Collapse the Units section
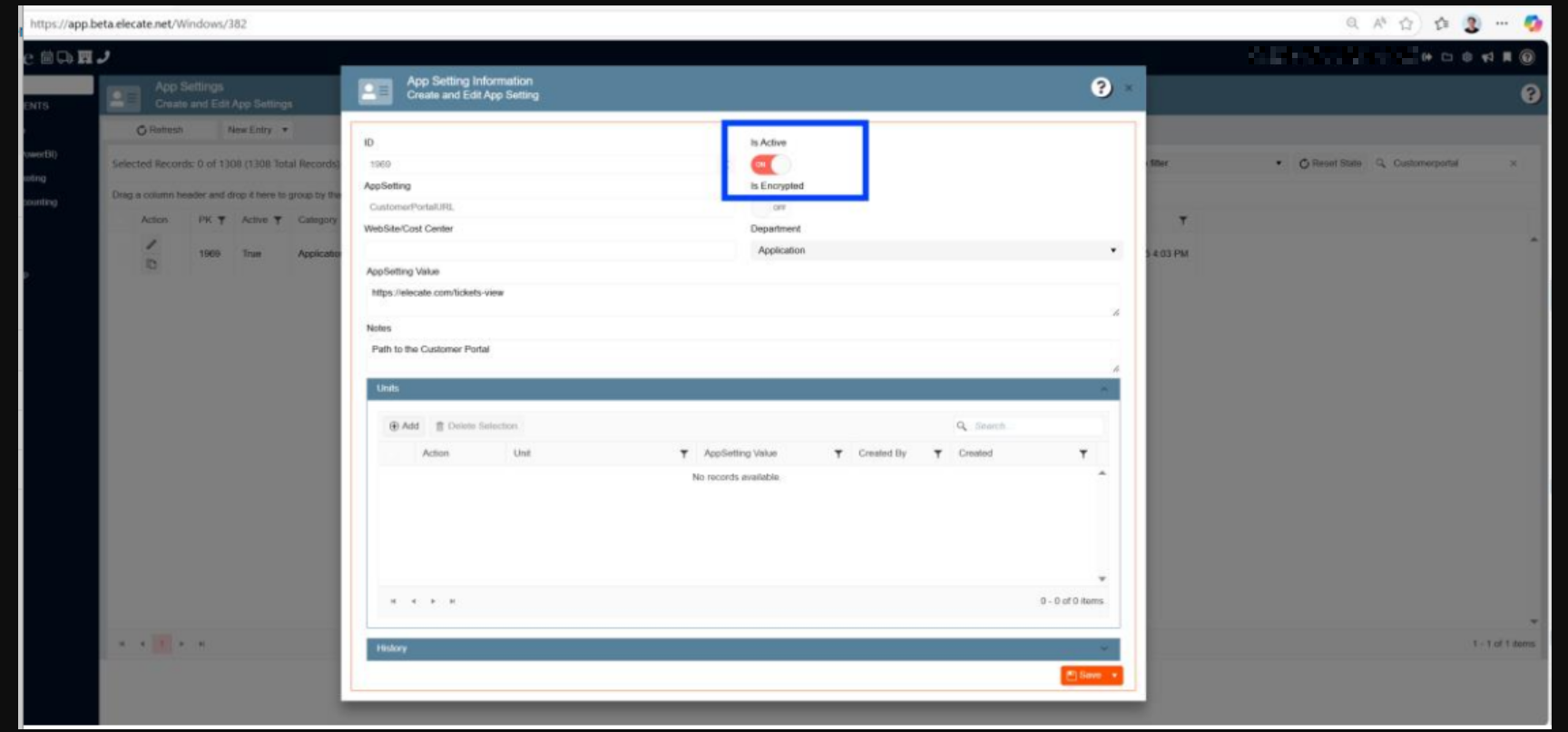 pos(1103,389)
